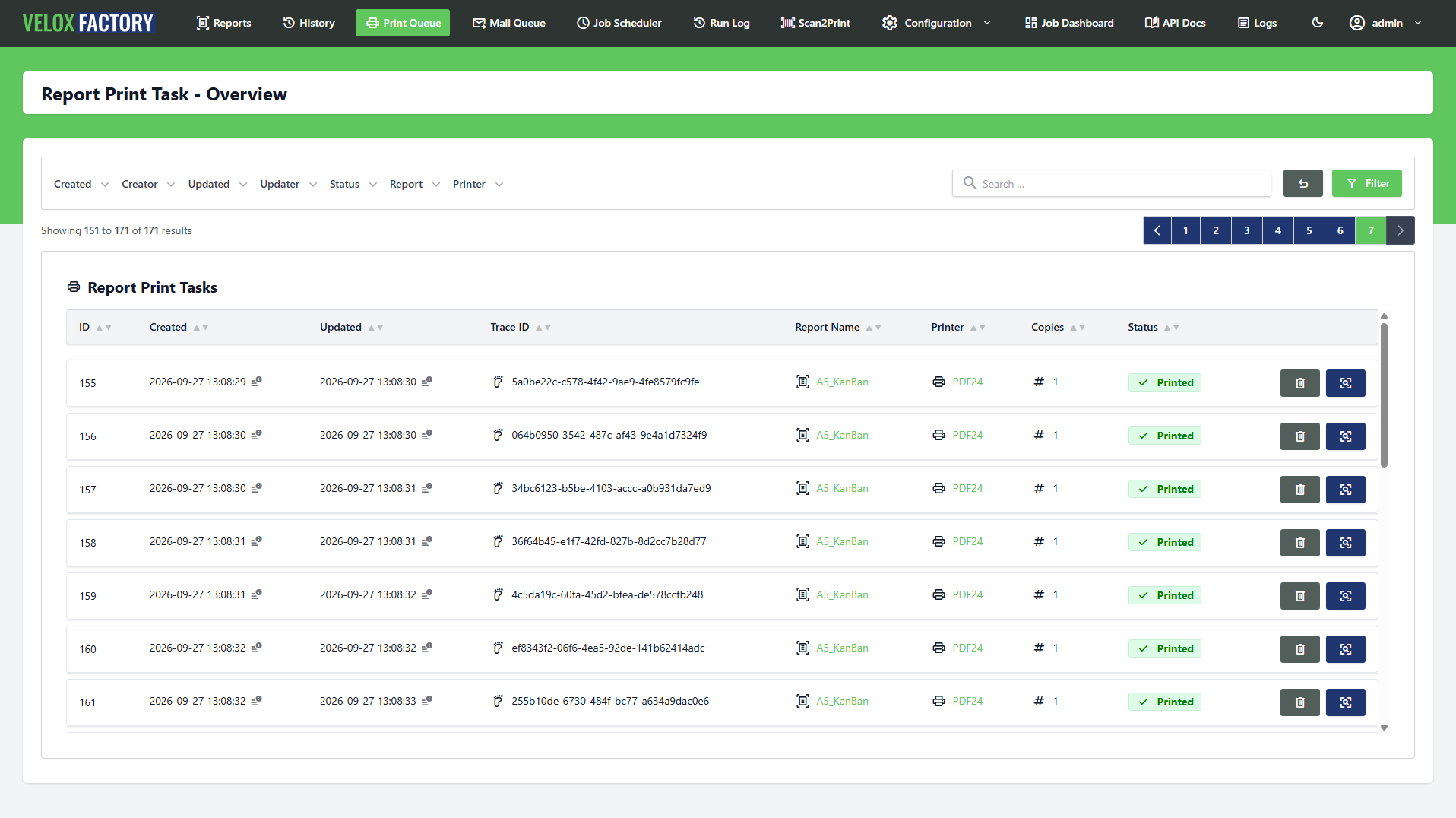Delete print task 159
1456x818 pixels.
(x=1300, y=596)
